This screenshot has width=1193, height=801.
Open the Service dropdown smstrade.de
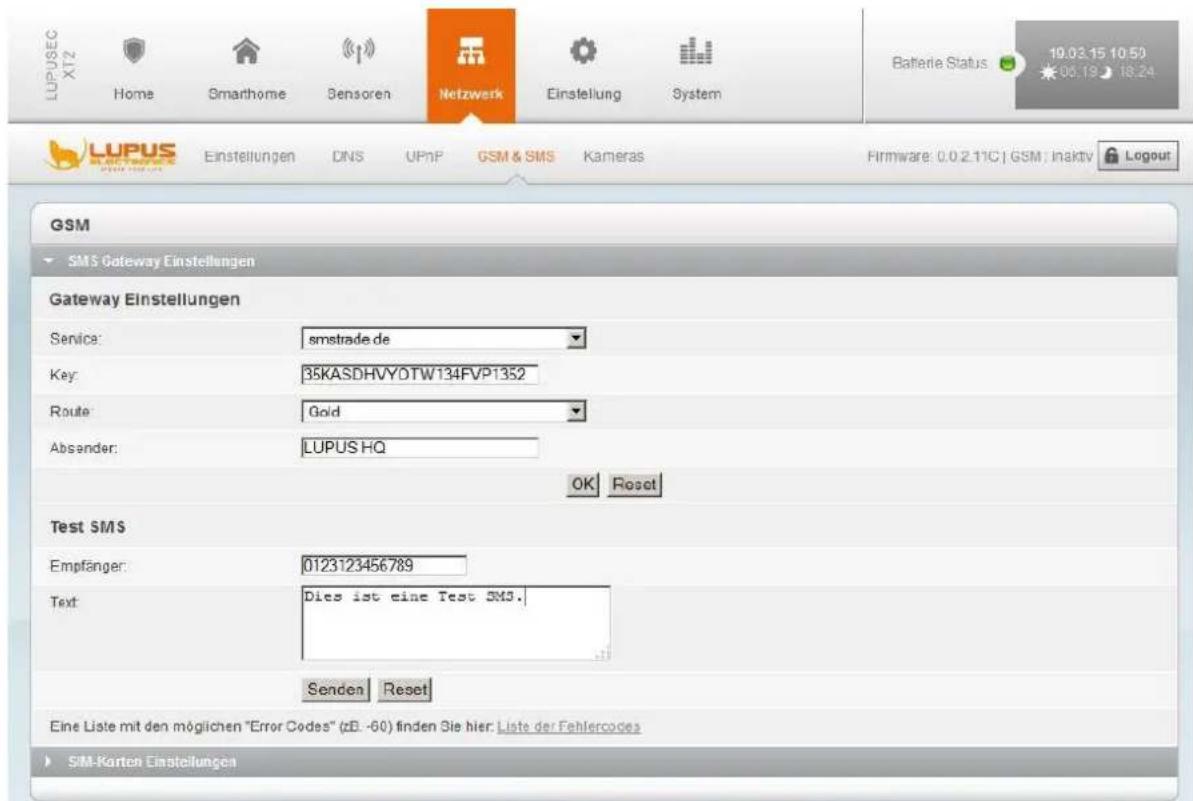click(444, 339)
